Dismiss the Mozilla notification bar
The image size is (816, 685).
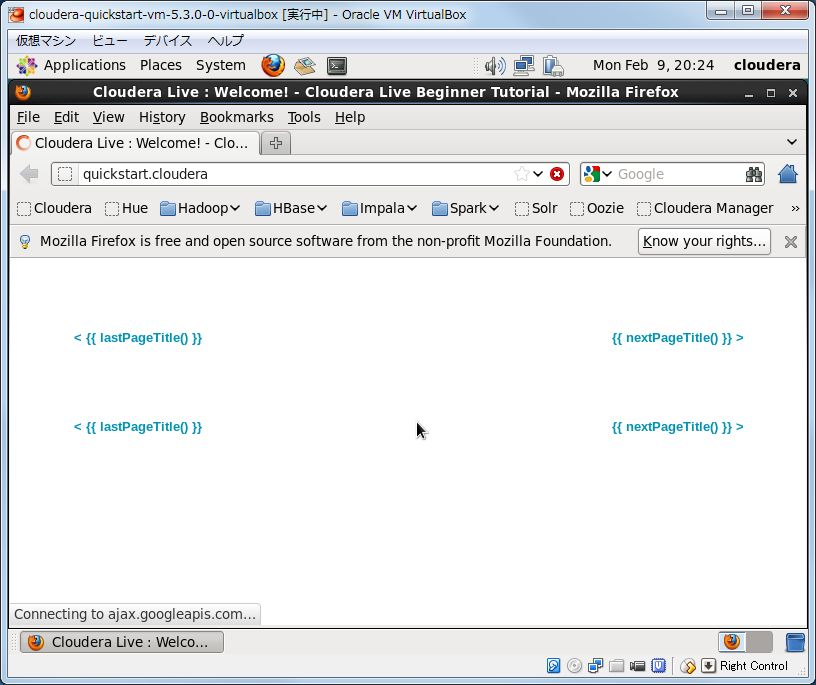[x=790, y=242]
